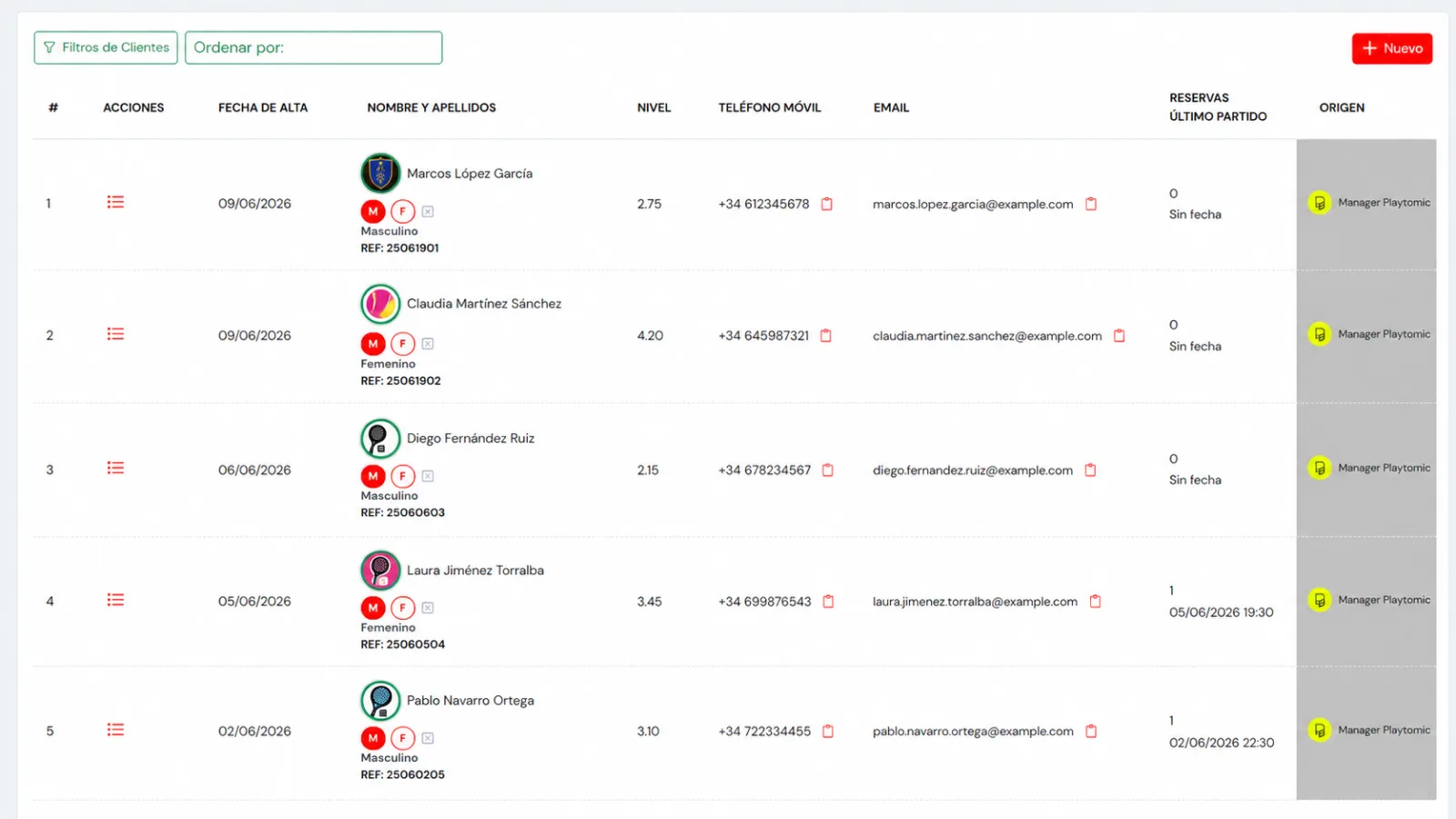The width and height of the screenshot is (1456, 819).
Task: Copy phone number +34 699876543
Action: (828, 602)
